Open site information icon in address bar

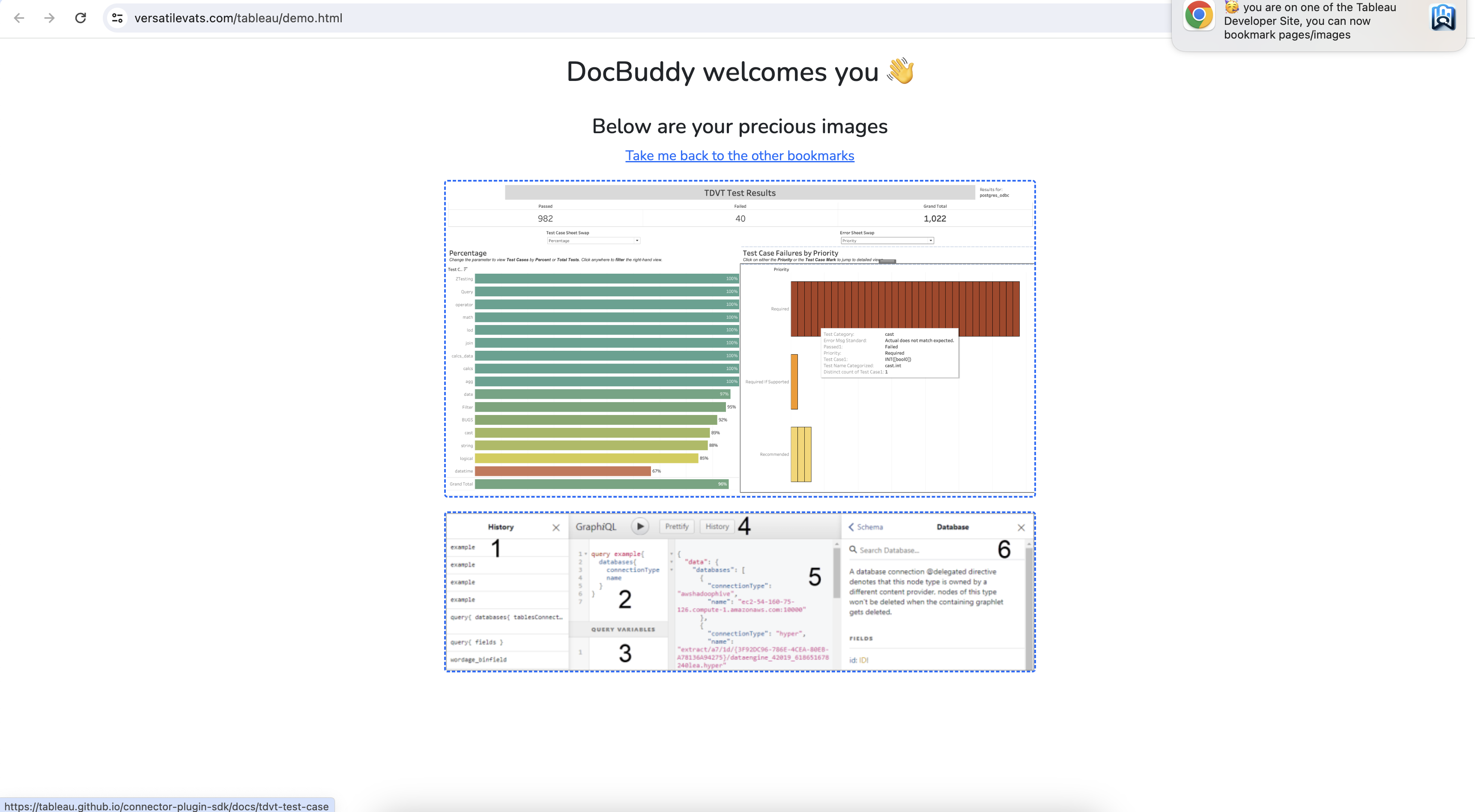click(117, 18)
